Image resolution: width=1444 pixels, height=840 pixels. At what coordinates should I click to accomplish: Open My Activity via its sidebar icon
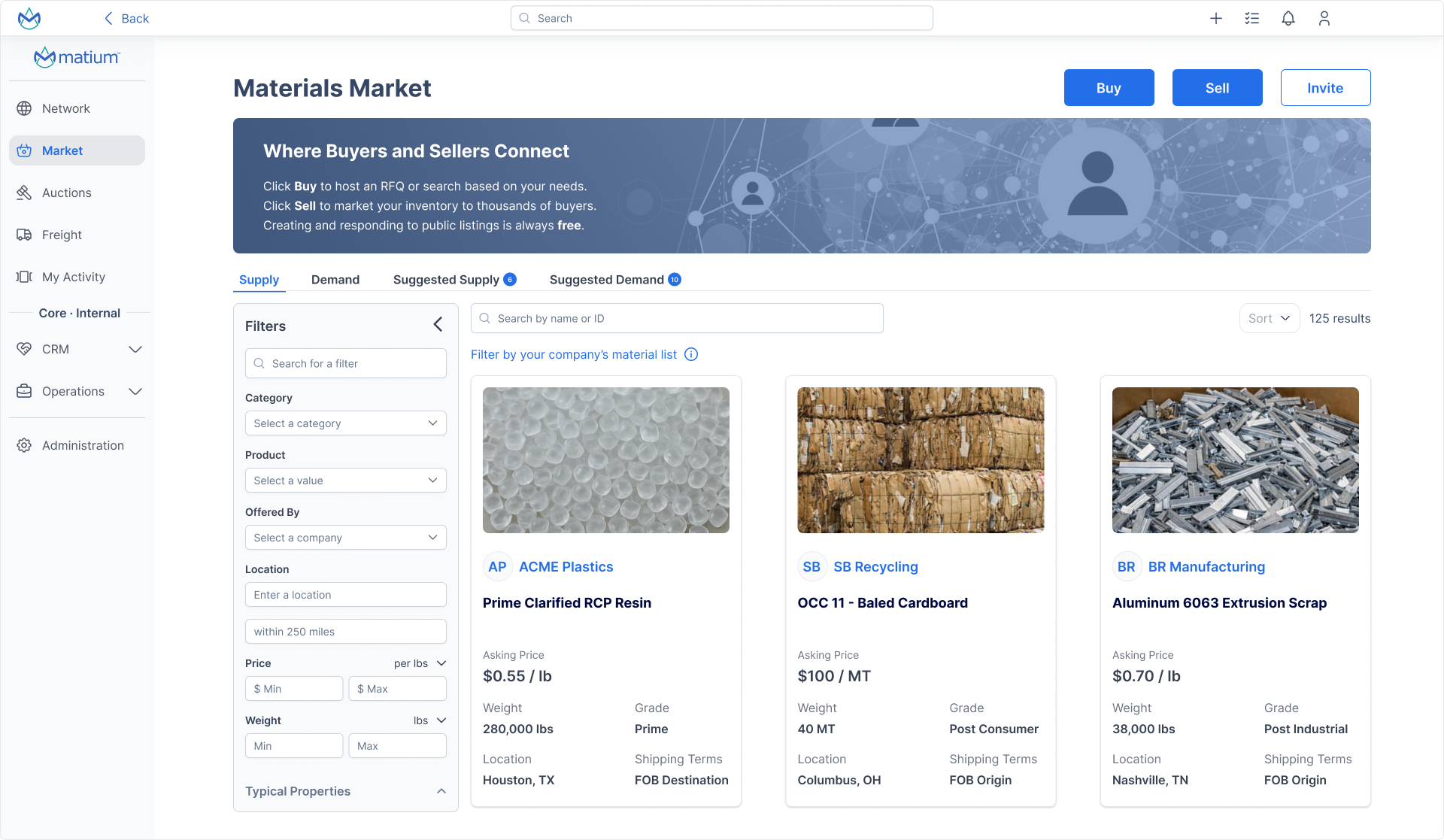(x=24, y=277)
